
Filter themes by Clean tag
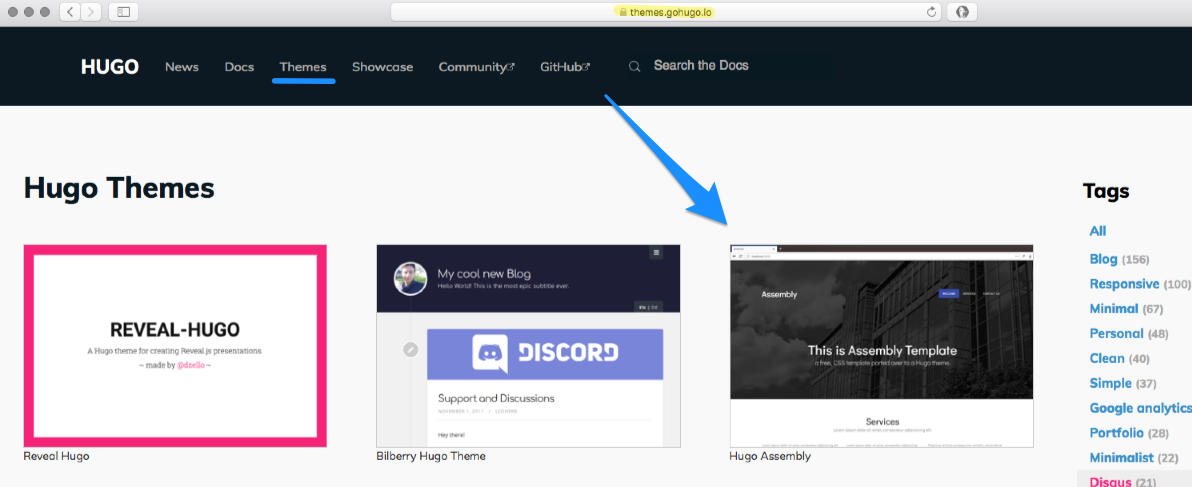coord(1107,359)
